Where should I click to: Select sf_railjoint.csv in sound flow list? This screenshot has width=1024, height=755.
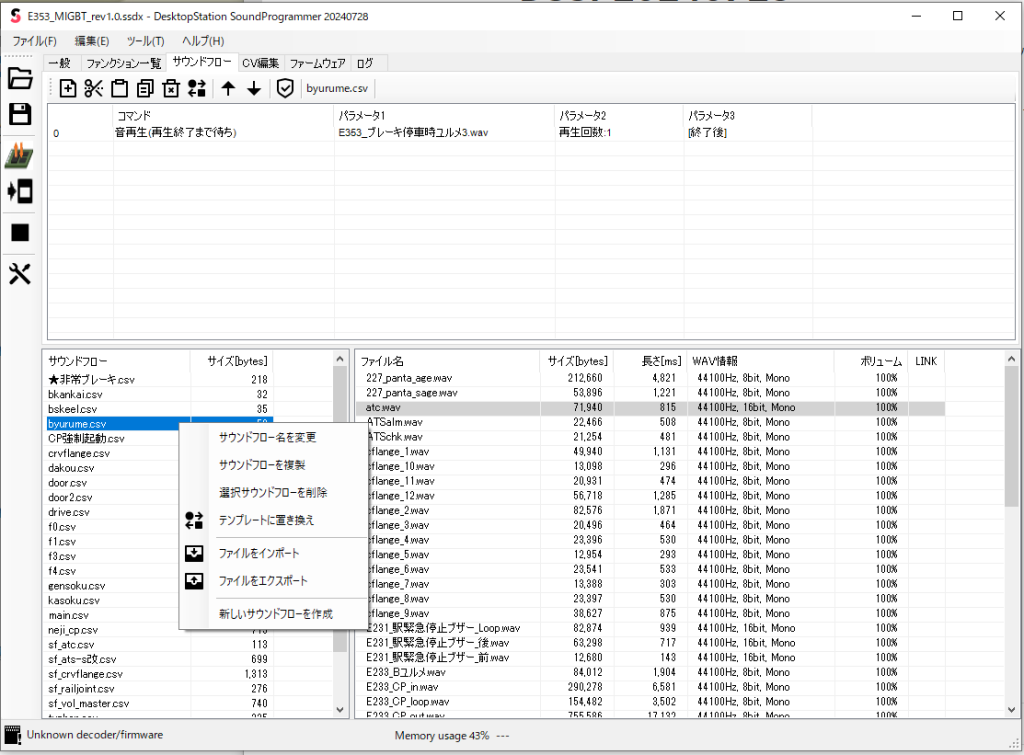pyautogui.click(x=81, y=688)
